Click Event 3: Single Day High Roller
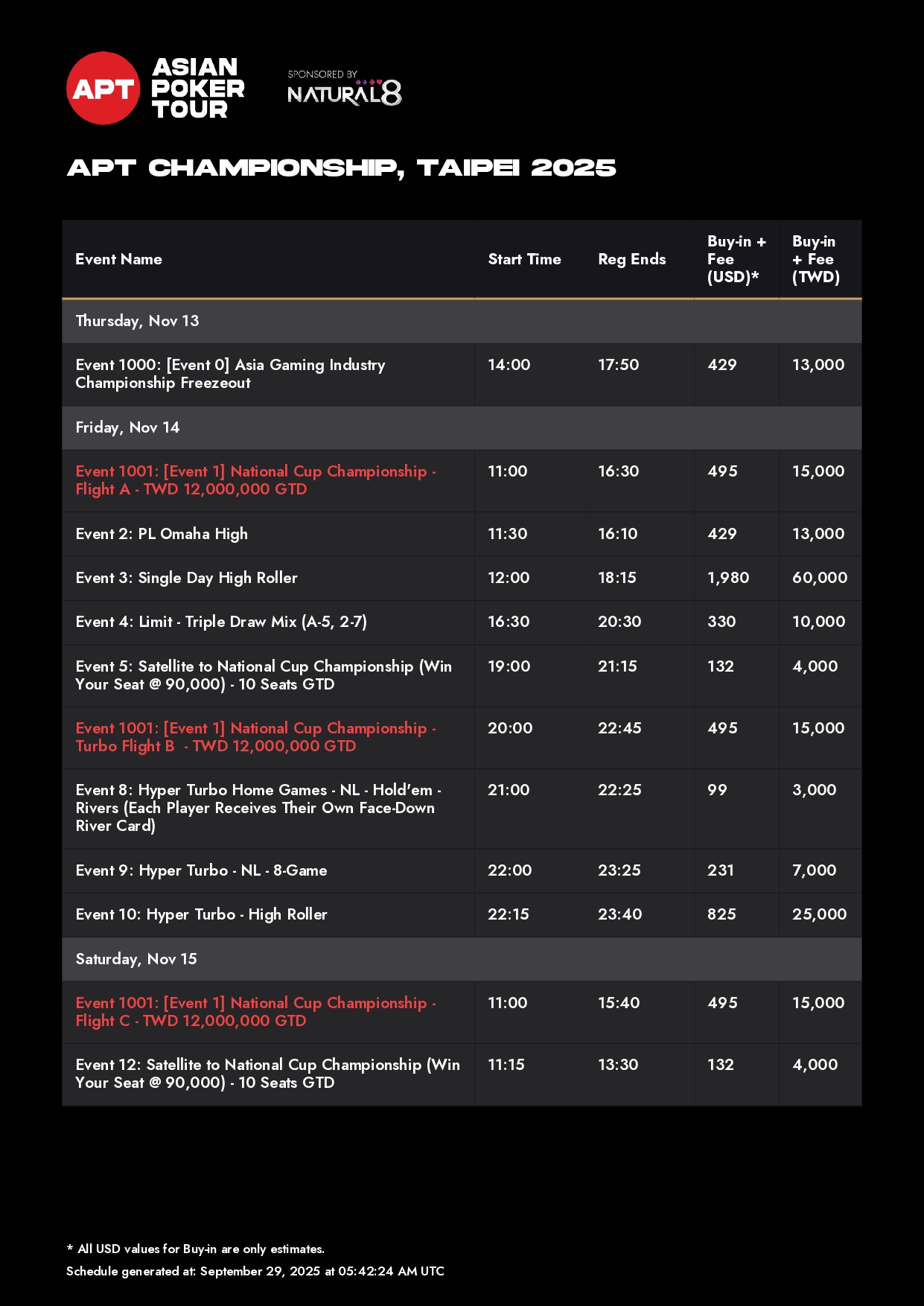This screenshot has height=1306, width=924. (186, 578)
